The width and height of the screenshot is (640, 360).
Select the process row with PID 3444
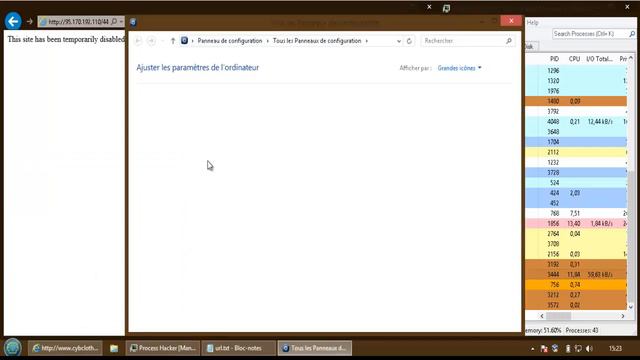click(x=576, y=275)
